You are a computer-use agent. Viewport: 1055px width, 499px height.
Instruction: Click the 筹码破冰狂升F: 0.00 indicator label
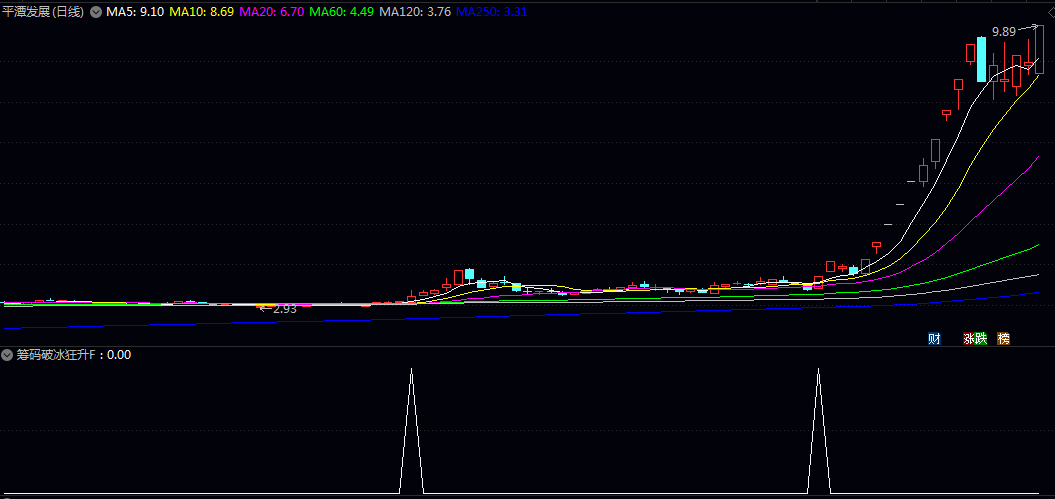[x=73, y=354]
